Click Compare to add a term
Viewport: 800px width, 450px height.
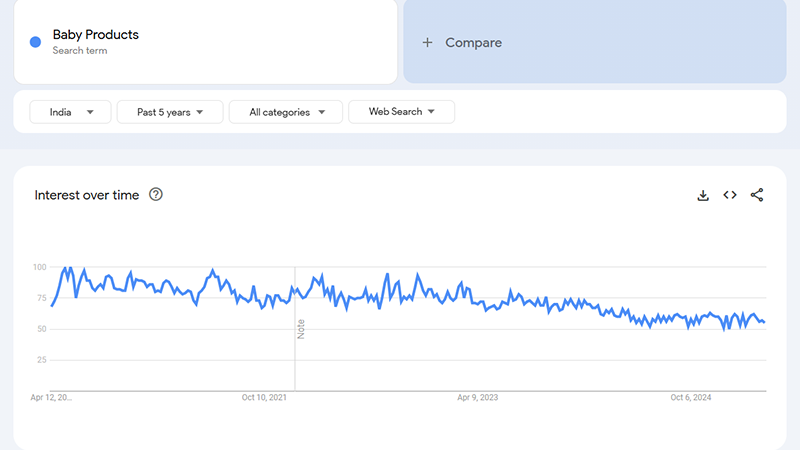click(x=595, y=42)
